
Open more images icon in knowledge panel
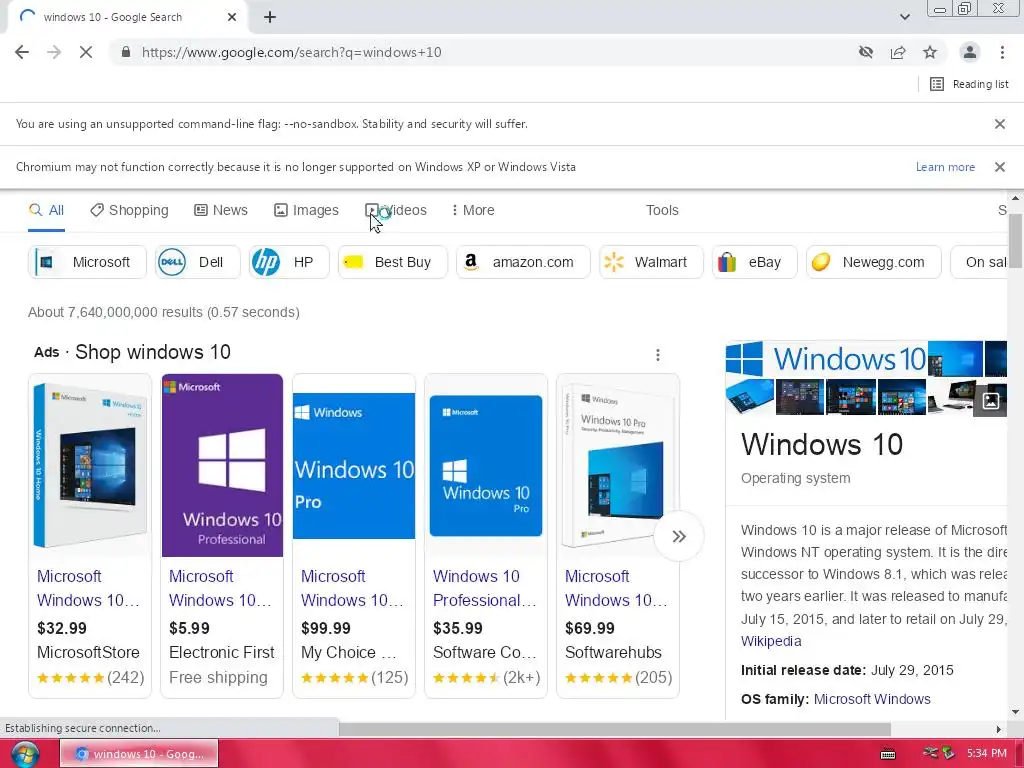tap(991, 400)
